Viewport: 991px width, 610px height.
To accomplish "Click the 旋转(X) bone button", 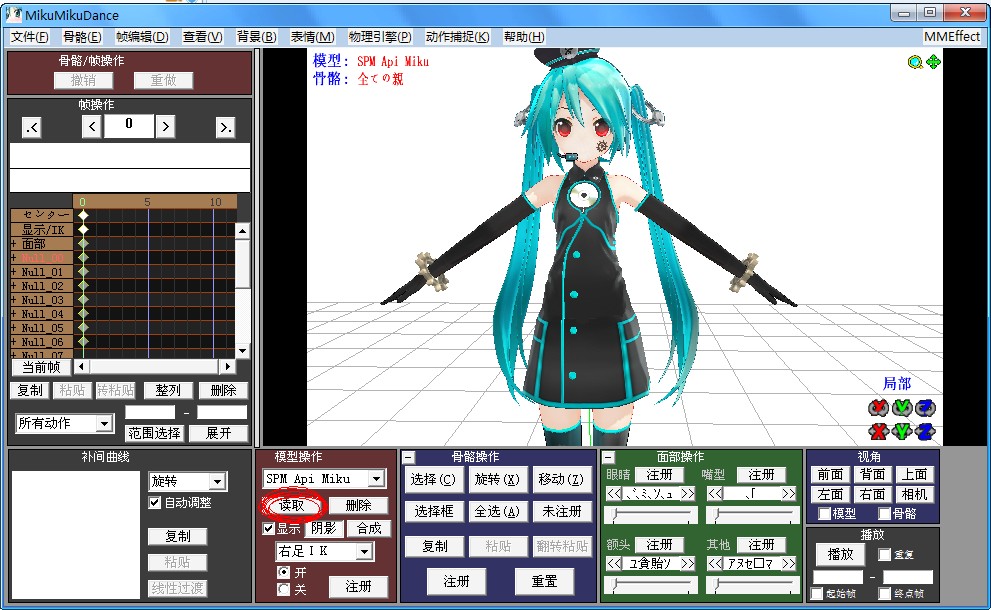I will [497, 480].
